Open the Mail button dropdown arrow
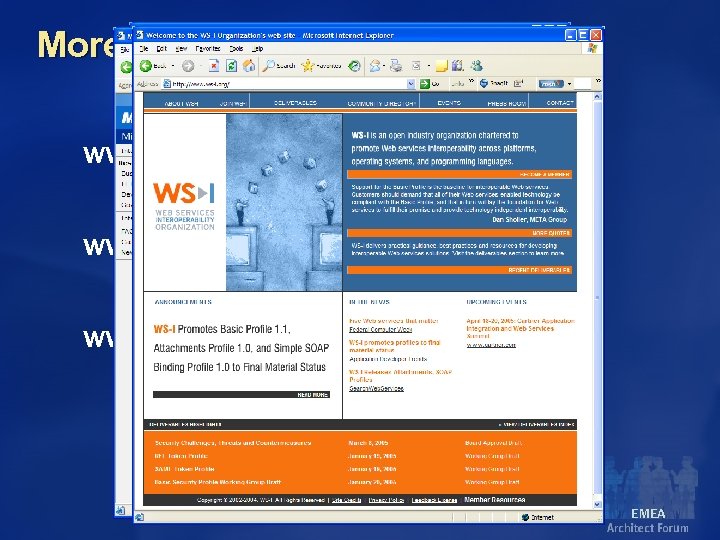The image size is (720, 540). (384, 66)
